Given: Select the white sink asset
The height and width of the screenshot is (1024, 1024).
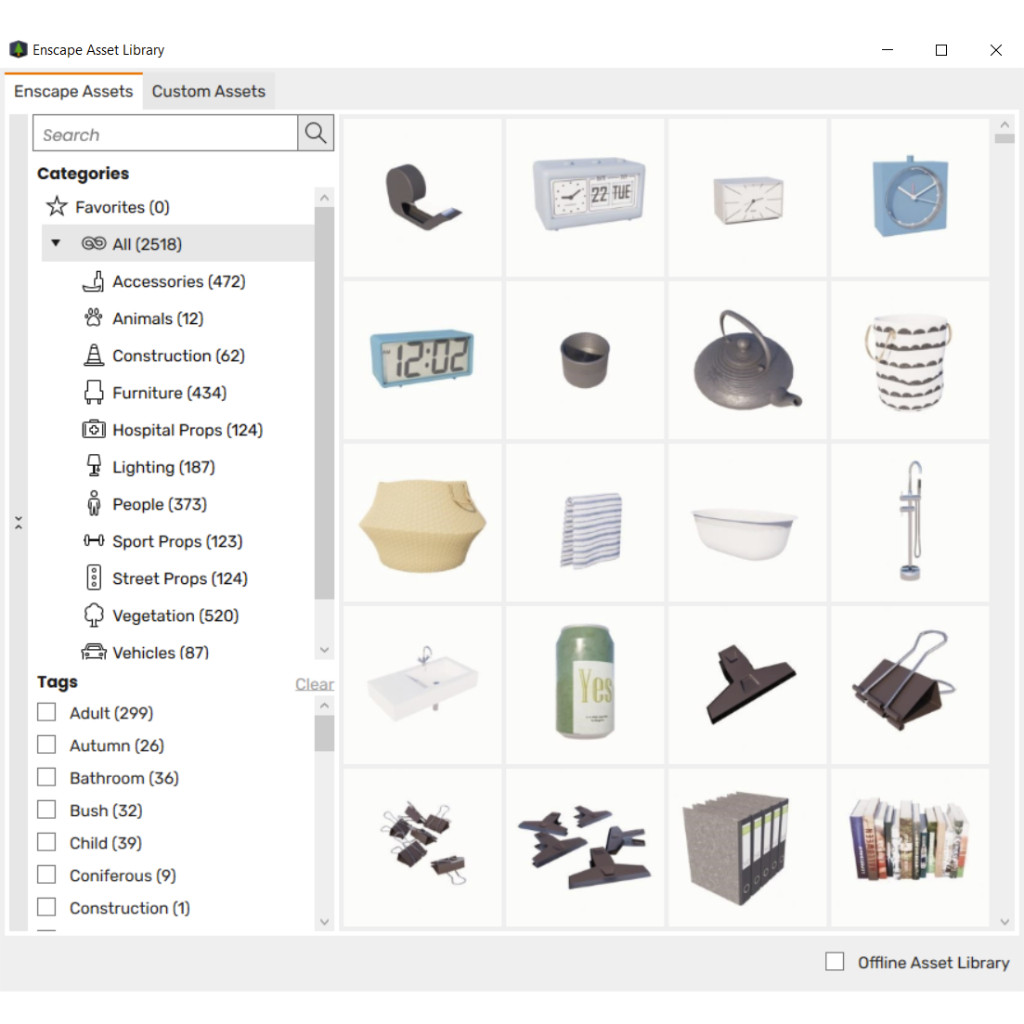Looking at the screenshot, I should 423,685.
